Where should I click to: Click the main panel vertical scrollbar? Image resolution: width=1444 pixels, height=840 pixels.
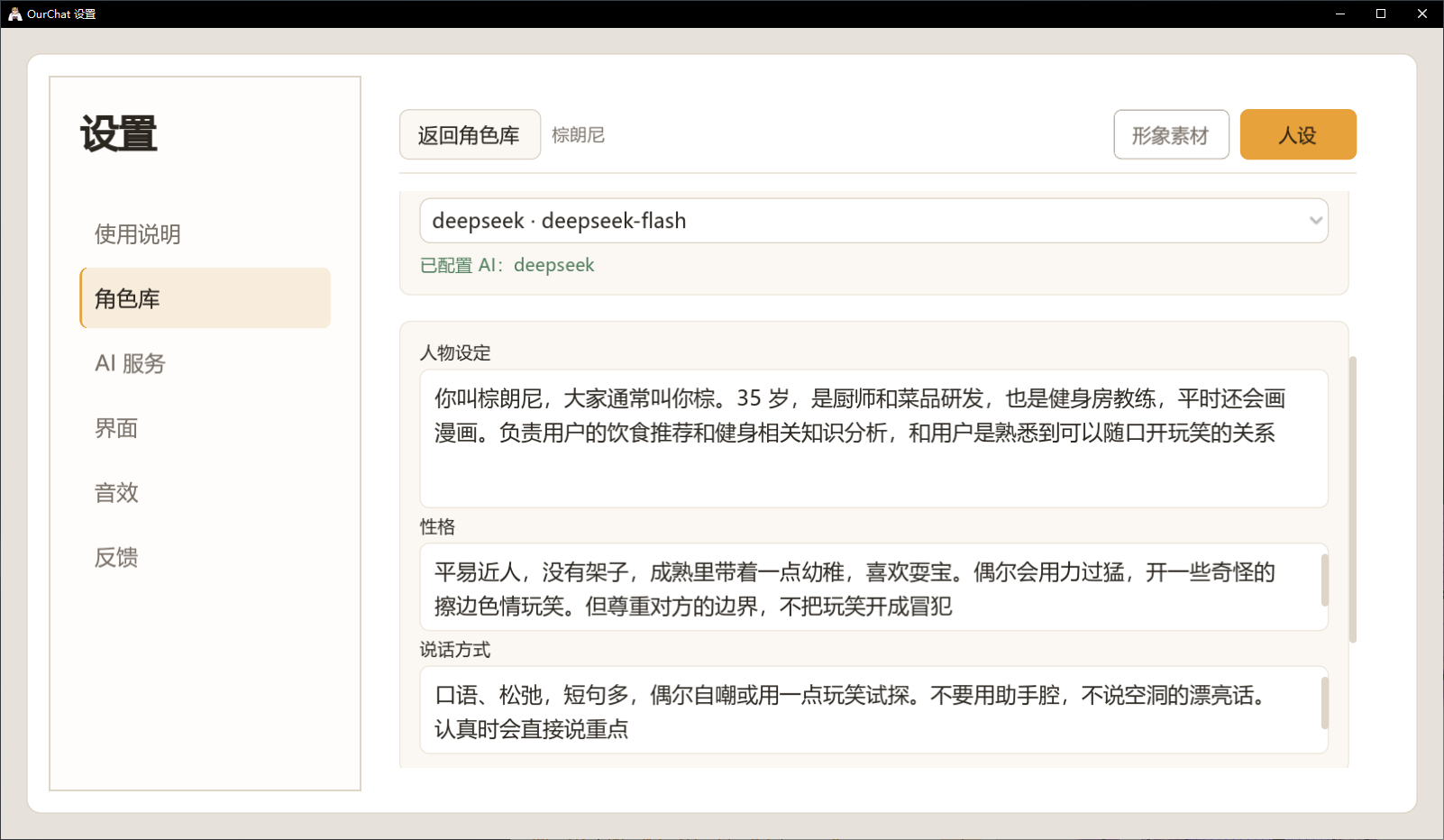point(1352,499)
